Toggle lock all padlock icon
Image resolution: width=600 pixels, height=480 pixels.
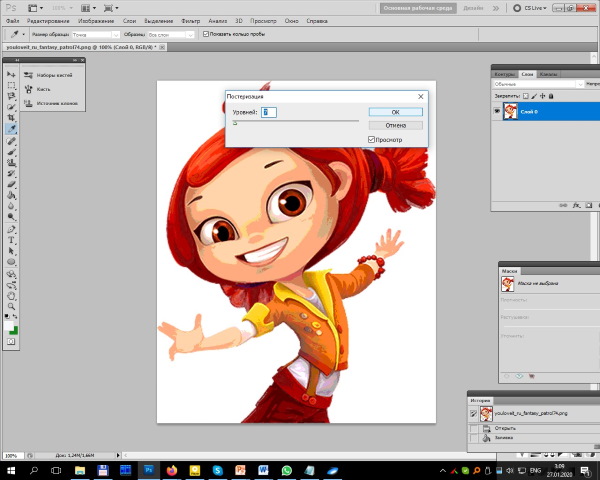(x=551, y=96)
